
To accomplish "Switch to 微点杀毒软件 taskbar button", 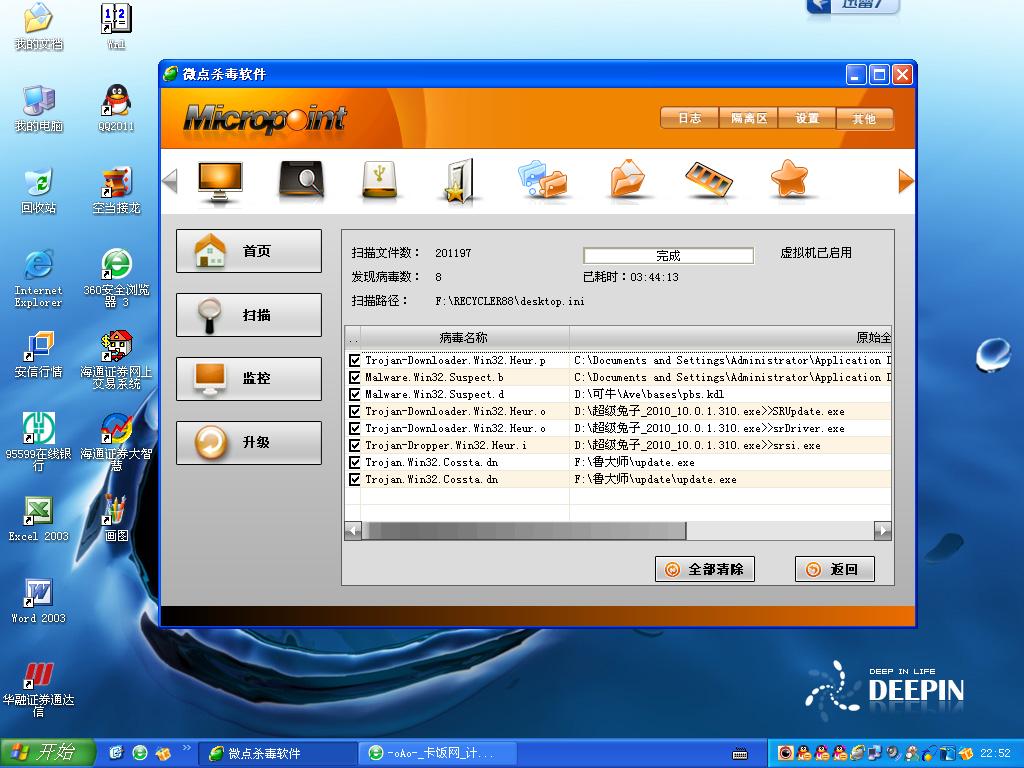I will coord(276,754).
